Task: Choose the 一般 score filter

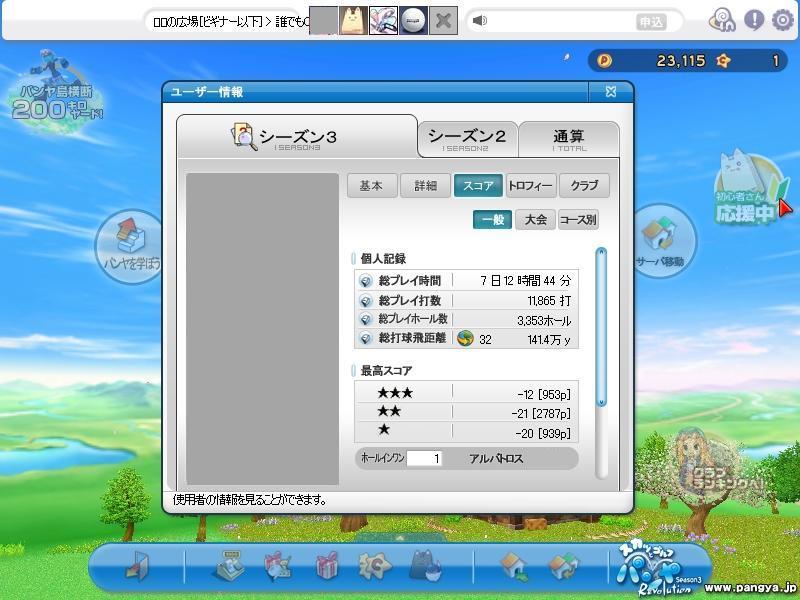Action: point(492,220)
